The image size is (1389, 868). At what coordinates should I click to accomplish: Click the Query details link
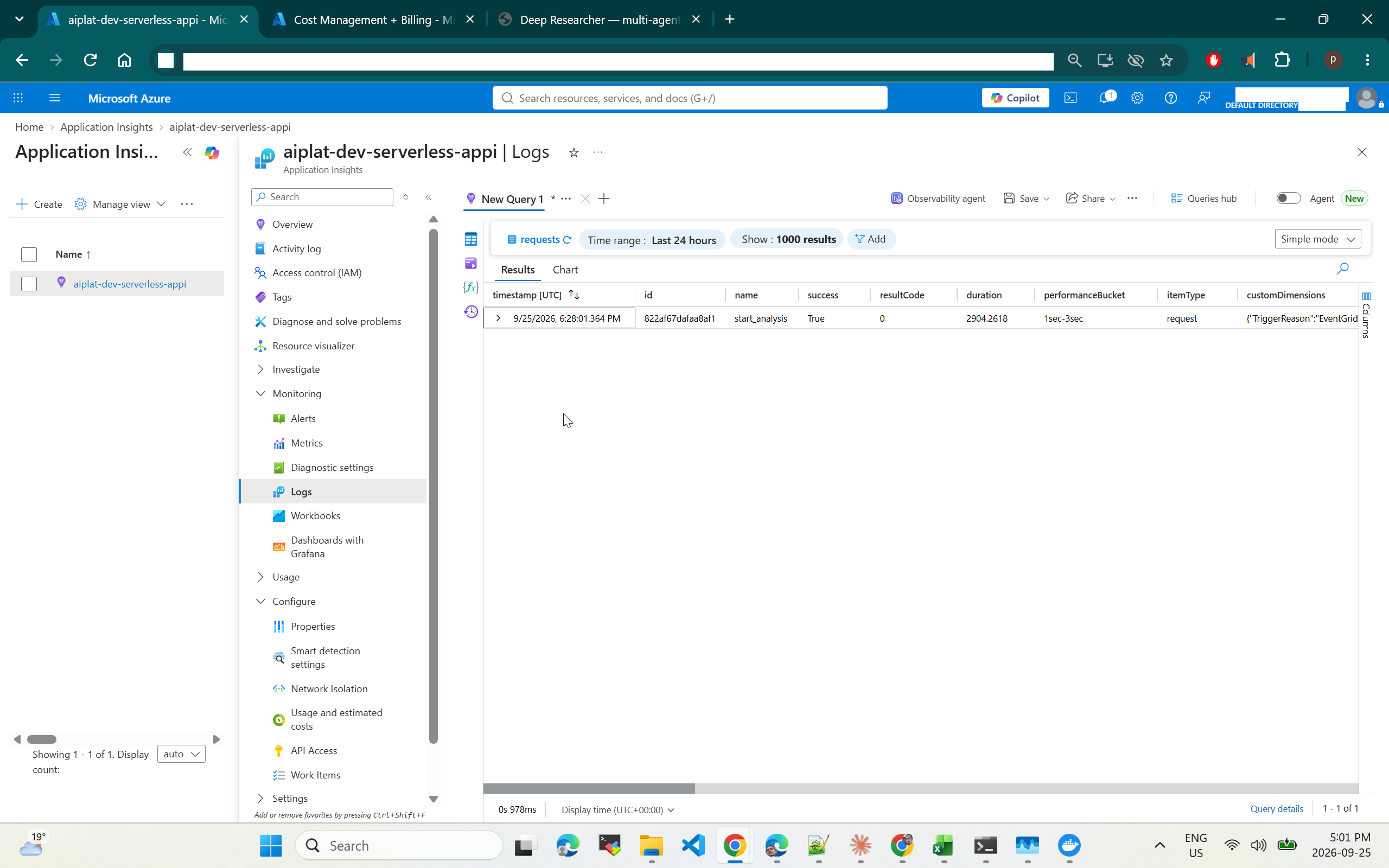pos(1277,809)
